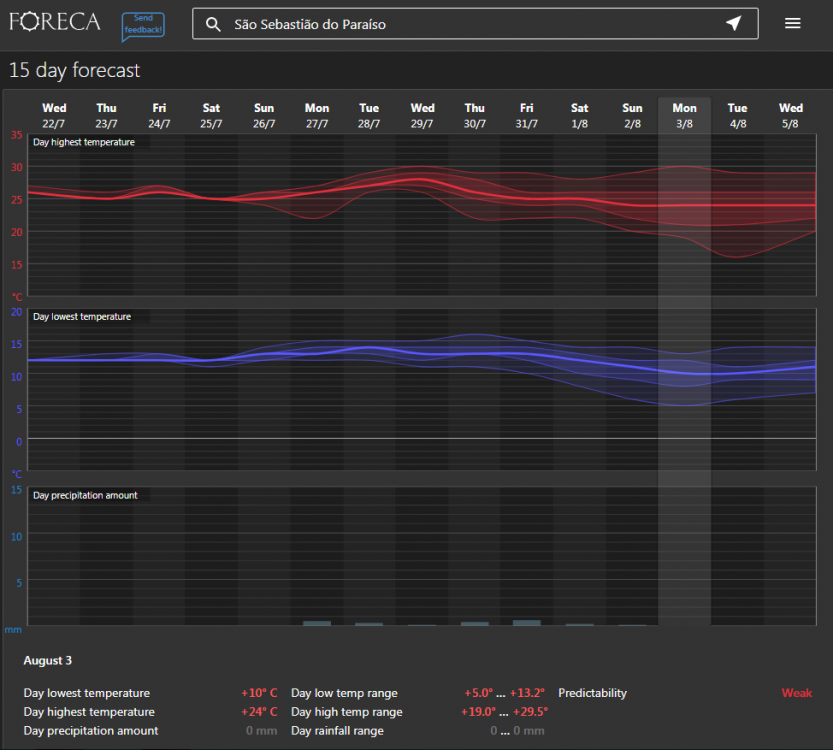The image size is (833, 750).
Task: Select Wed 22/7 day column
Action: tap(54, 115)
